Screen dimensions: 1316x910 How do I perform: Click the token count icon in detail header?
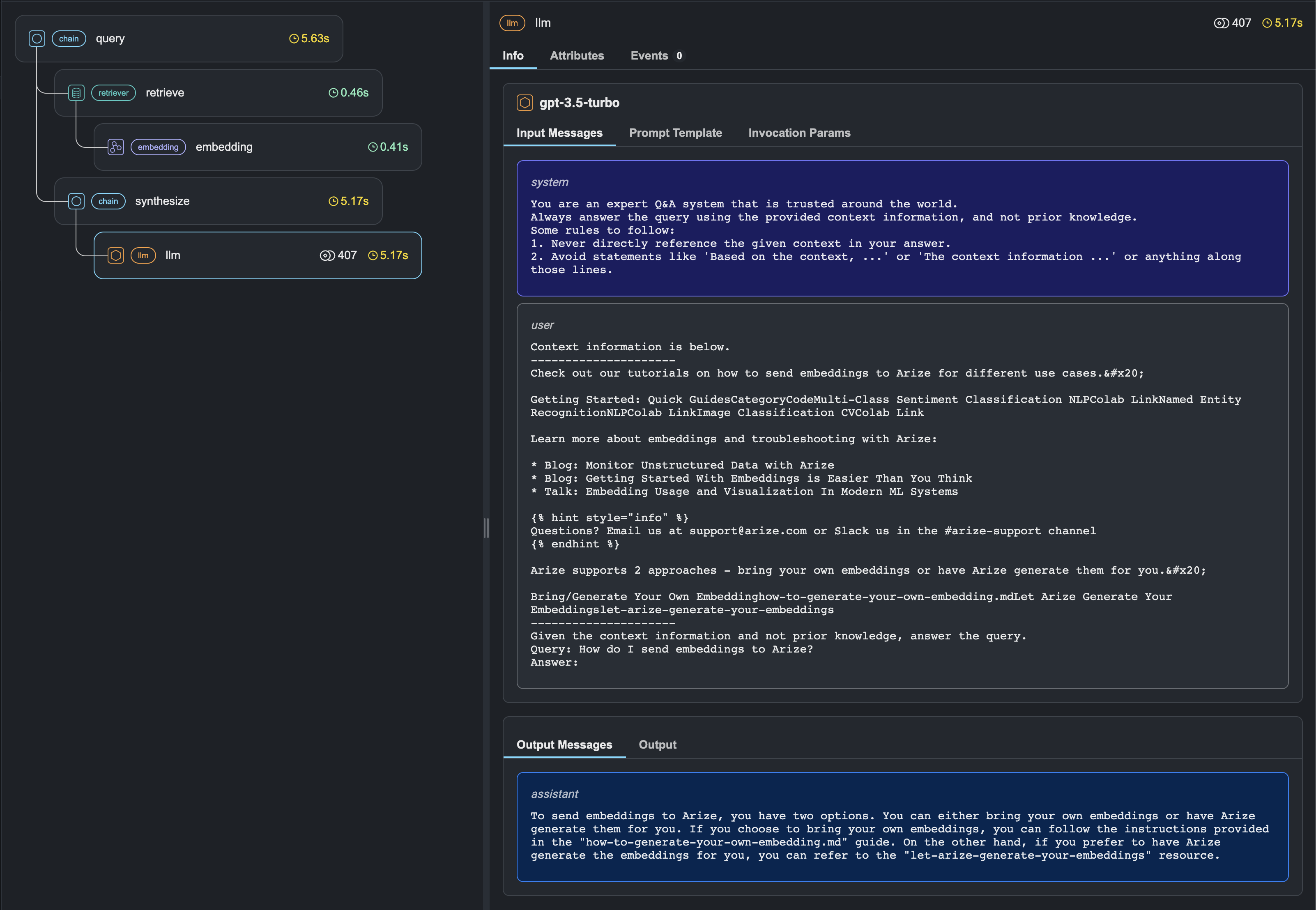[x=1222, y=23]
